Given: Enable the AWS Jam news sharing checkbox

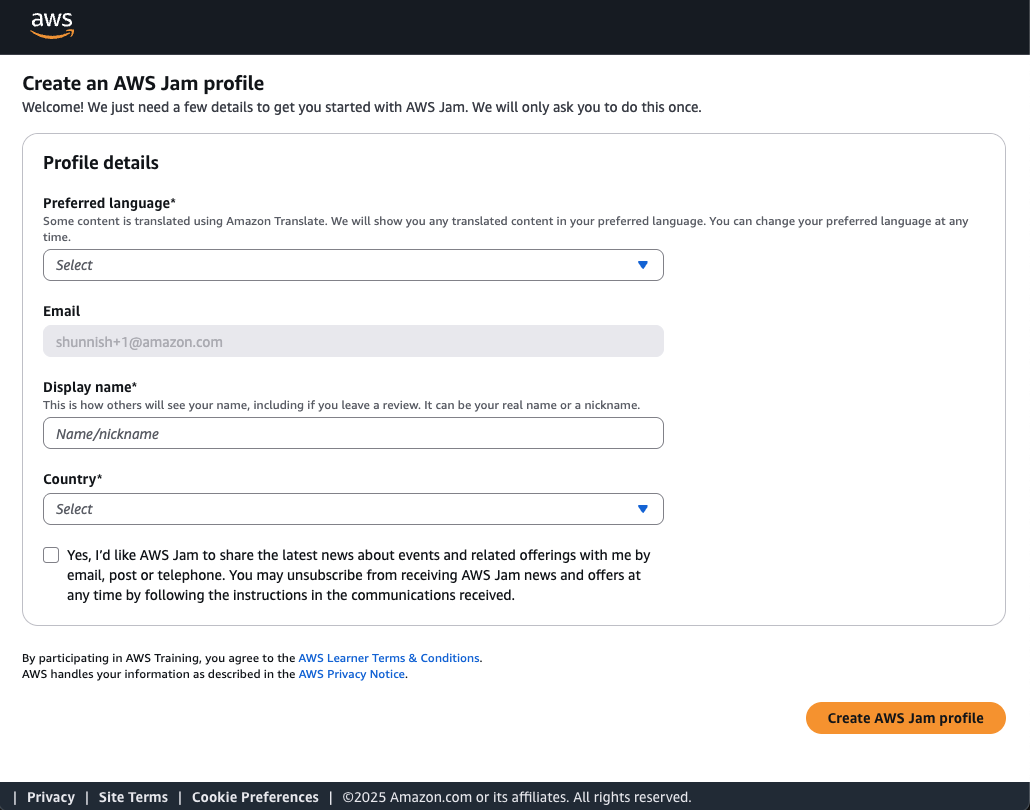Looking at the screenshot, I should click(x=51, y=555).
